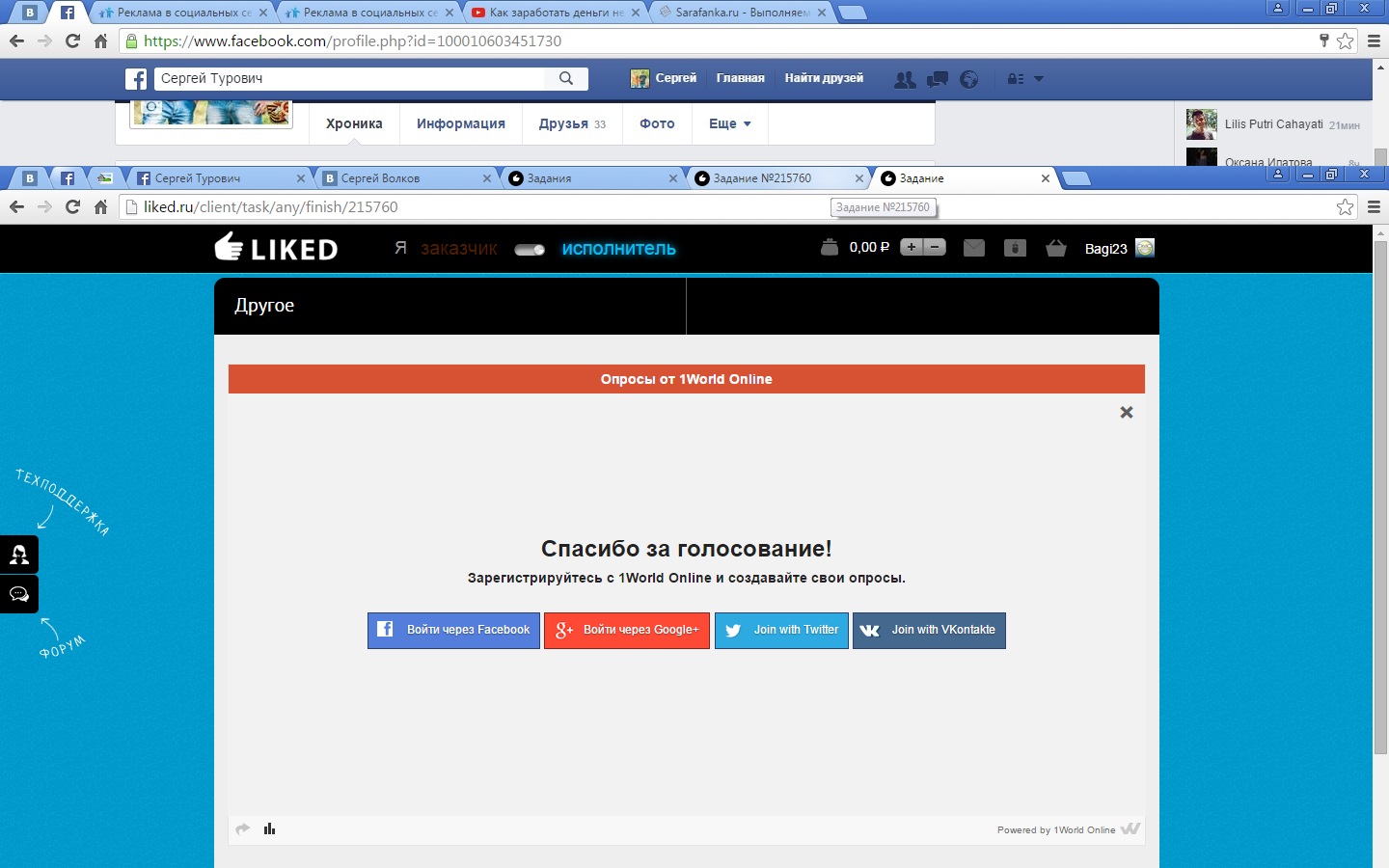The image size is (1389, 868).
Task: Open Найти друзей in Facebook
Action: coord(824,78)
